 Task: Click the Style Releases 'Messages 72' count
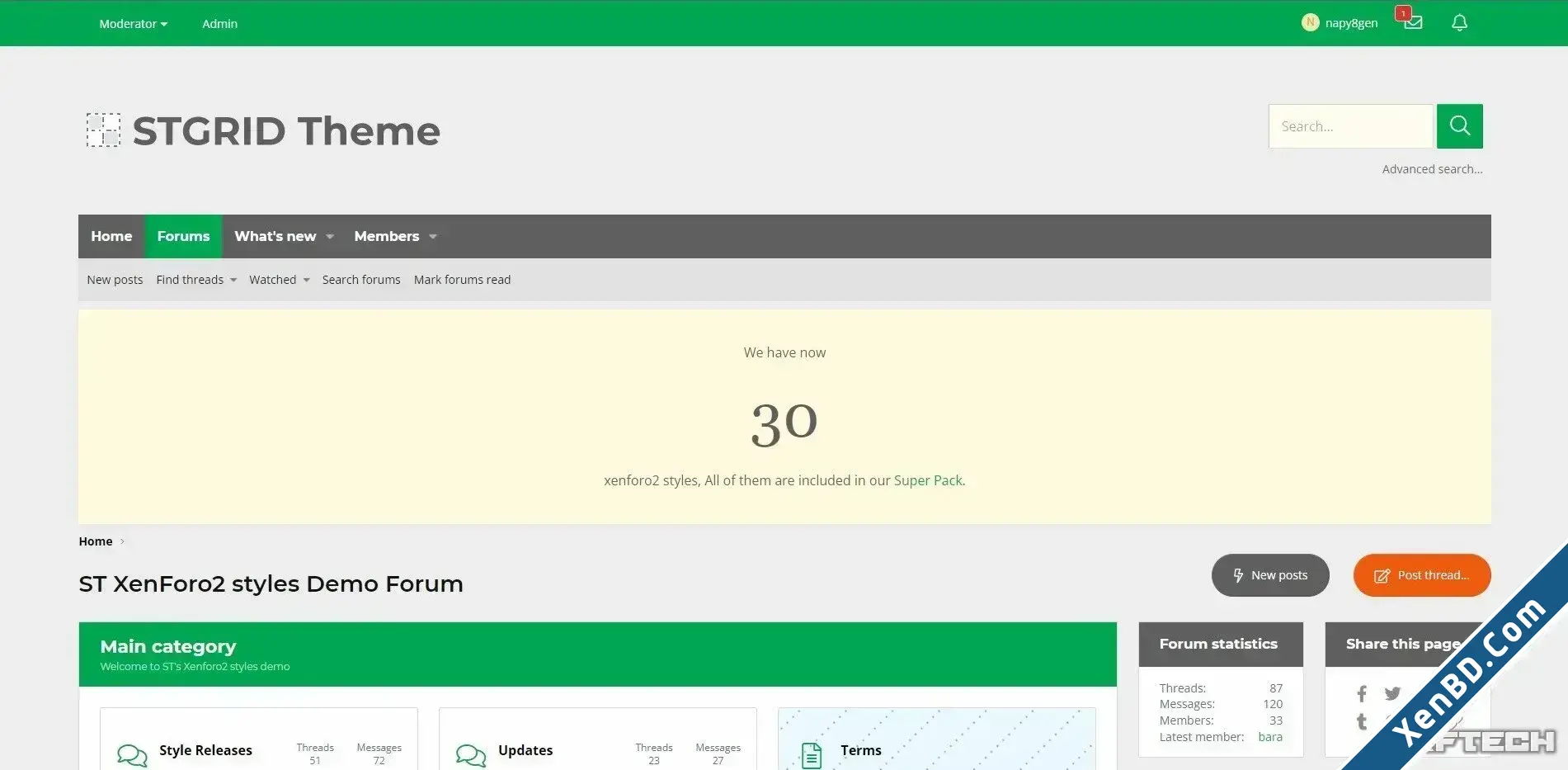coord(379,753)
